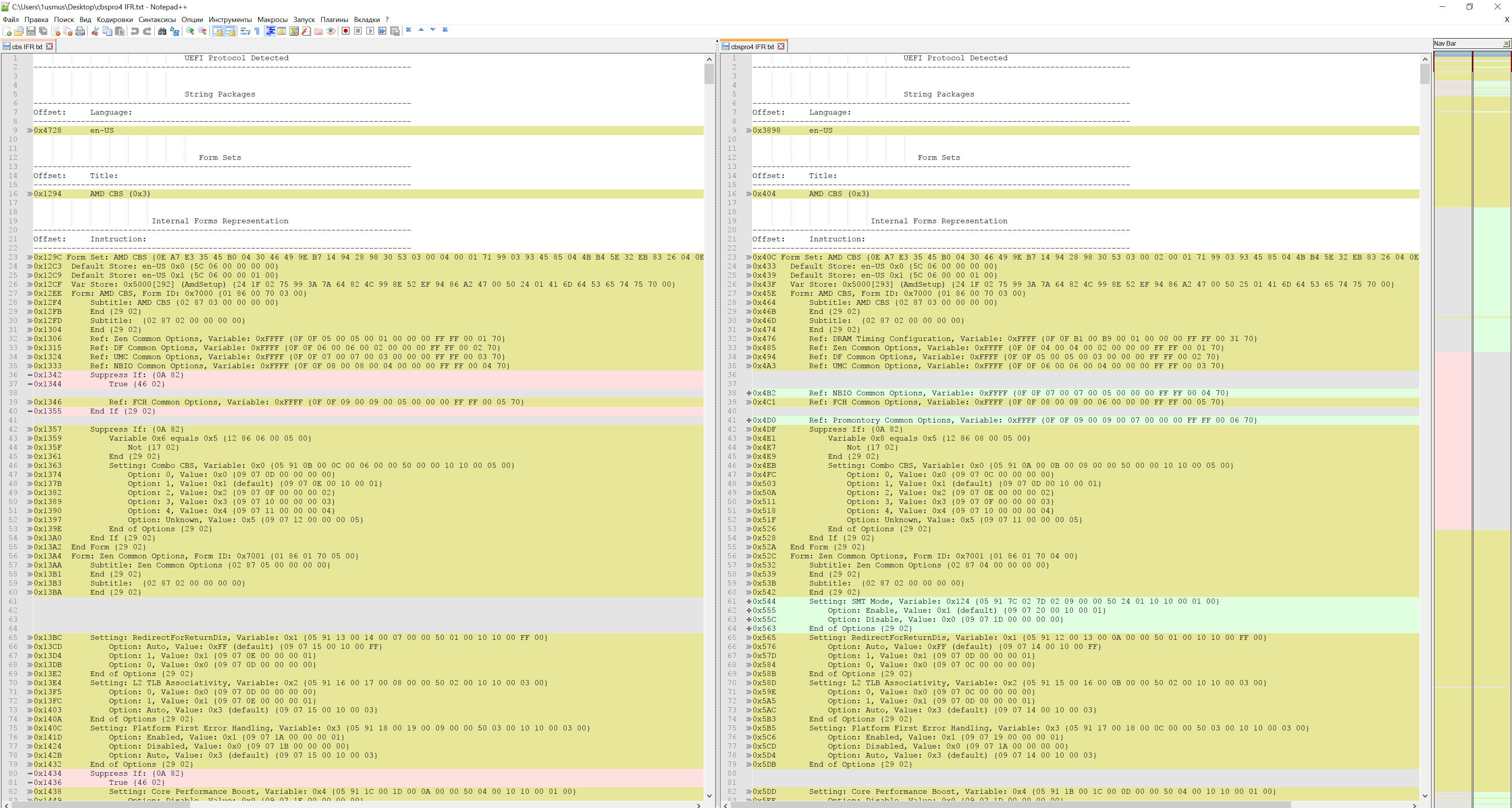Switch to the cbspro4 IFR.txt tab
Screen dimensions: 1512x808
click(x=752, y=46)
